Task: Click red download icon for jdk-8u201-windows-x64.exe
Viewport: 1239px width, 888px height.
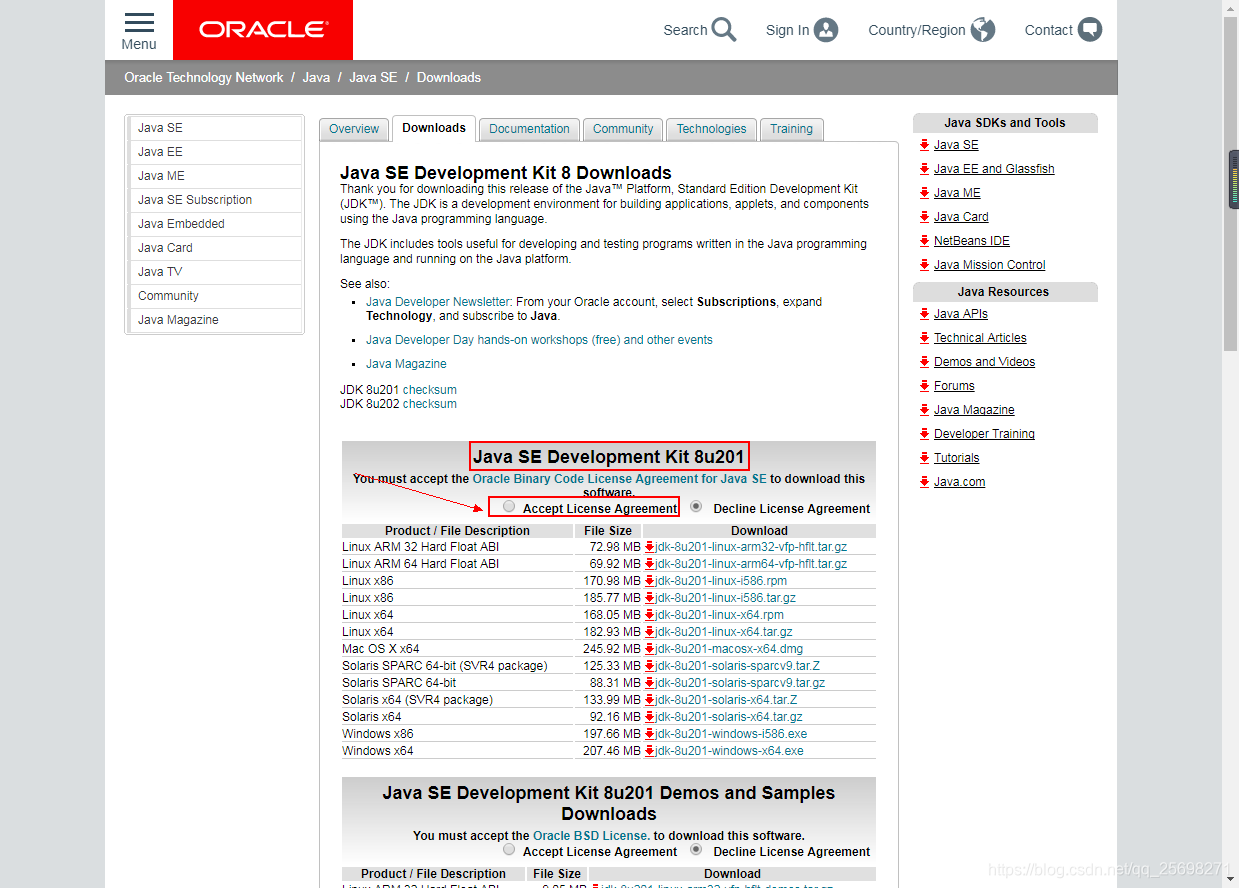Action: tap(649, 751)
